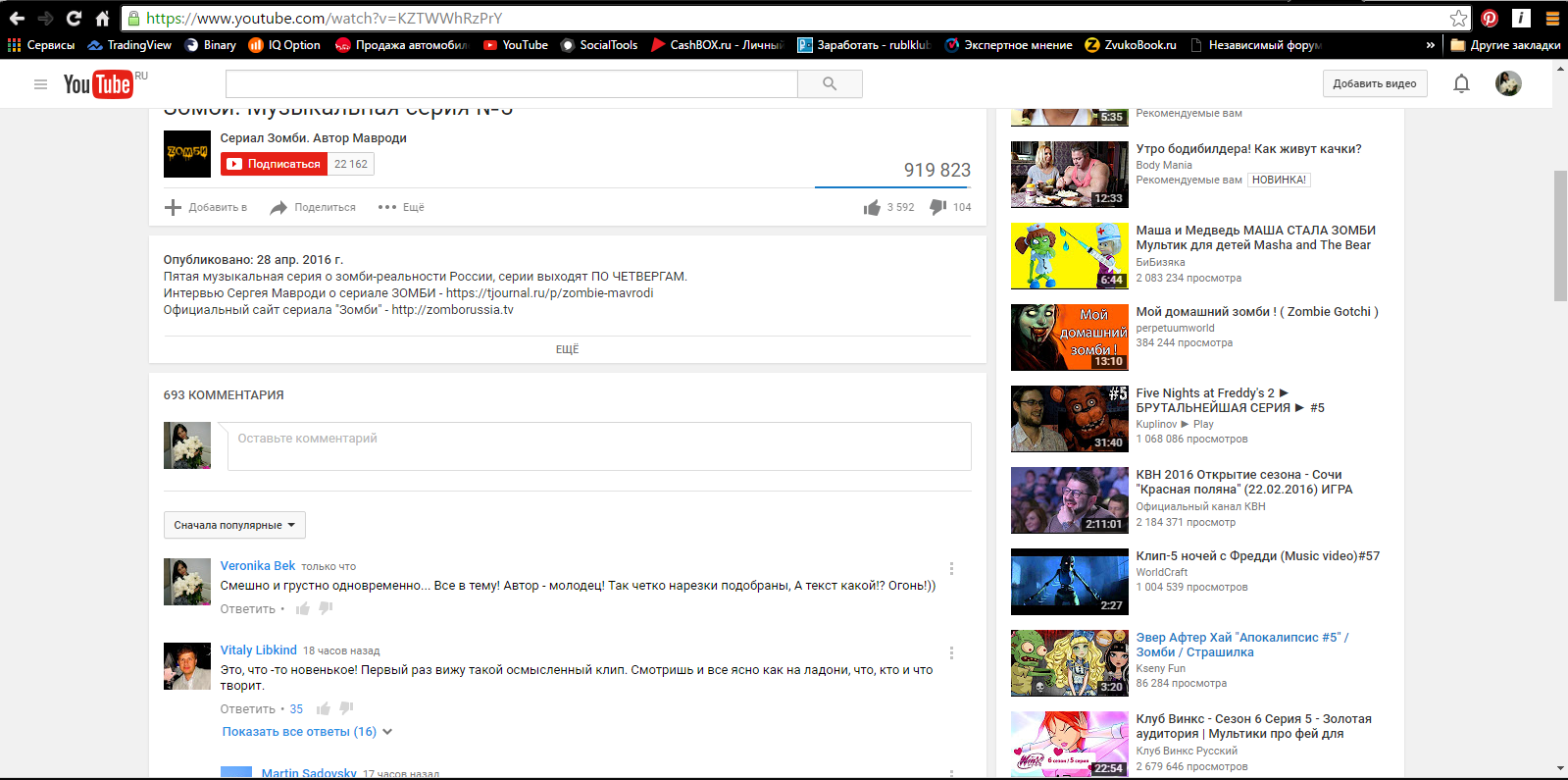Open the Сериал Зомби. Автор Мавроди channel link
Screen dimensions: 1568x780
pyautogui.click(x=314, y=138)
